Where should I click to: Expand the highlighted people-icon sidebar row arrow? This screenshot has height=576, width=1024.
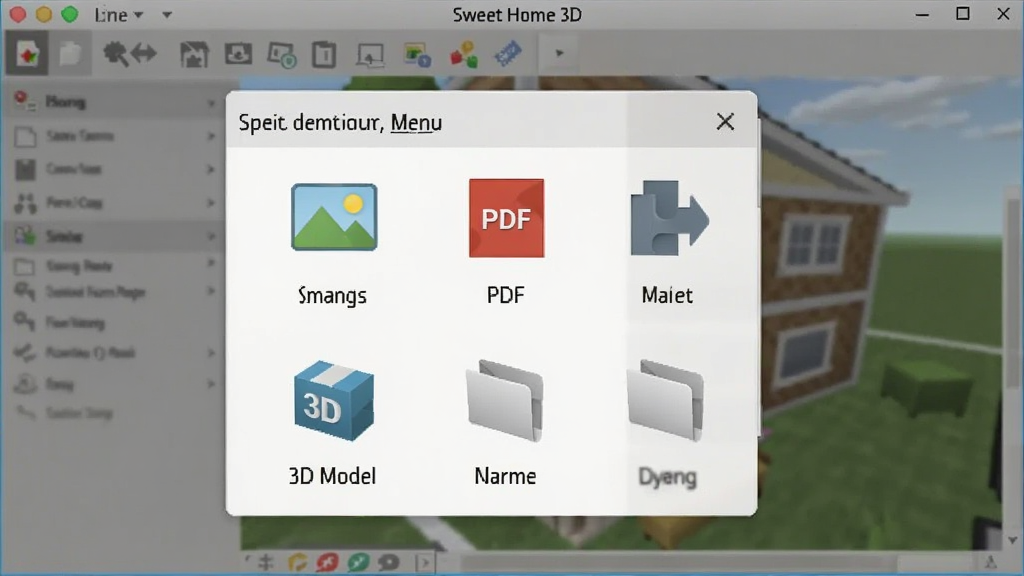[x=211, y=236]
